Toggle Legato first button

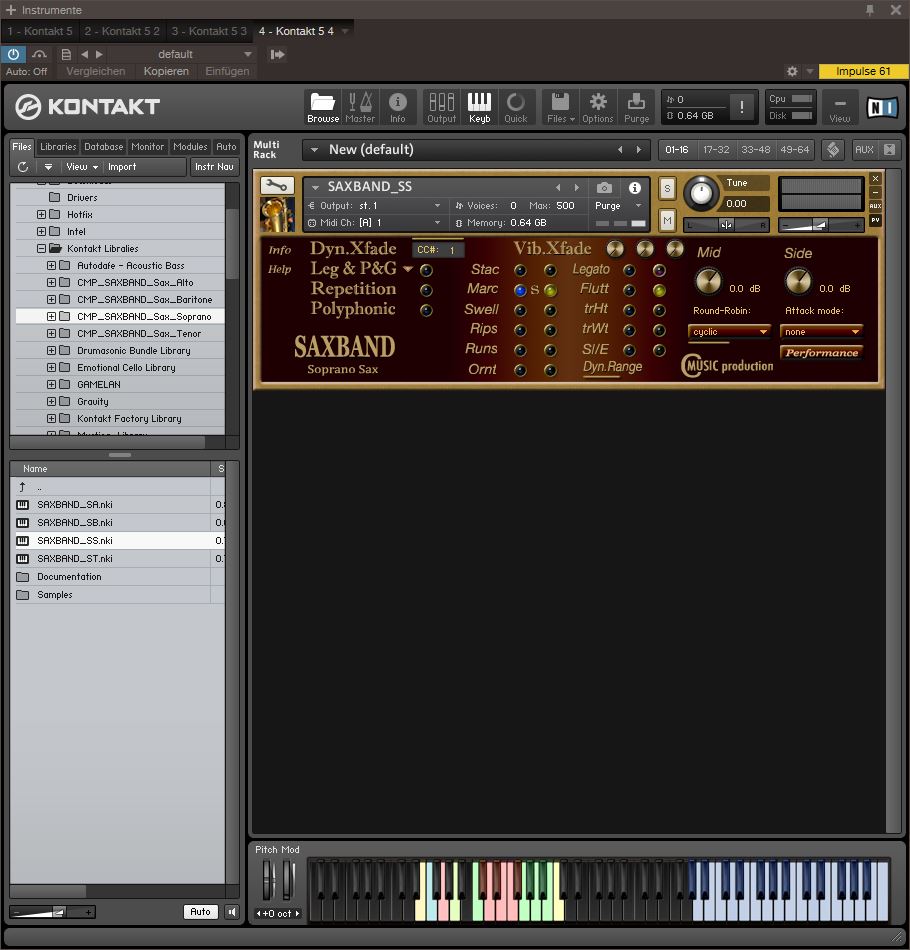coord(629,270)
